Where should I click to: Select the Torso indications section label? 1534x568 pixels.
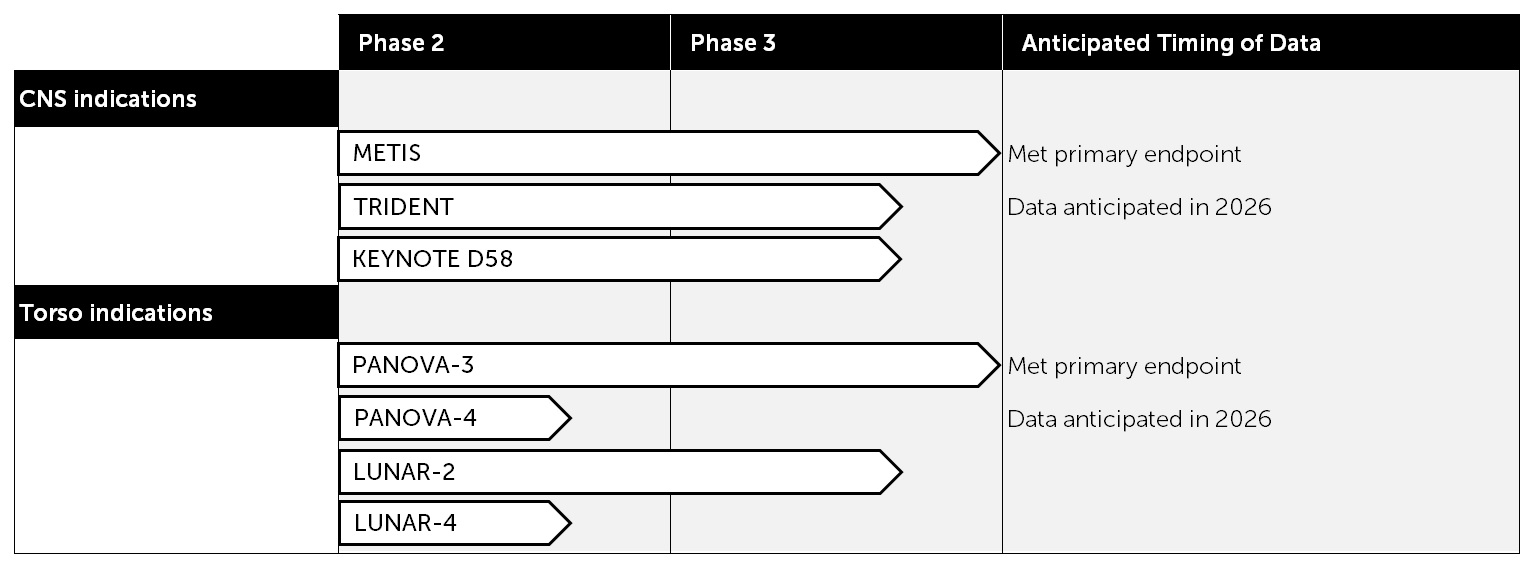[116, 313]
